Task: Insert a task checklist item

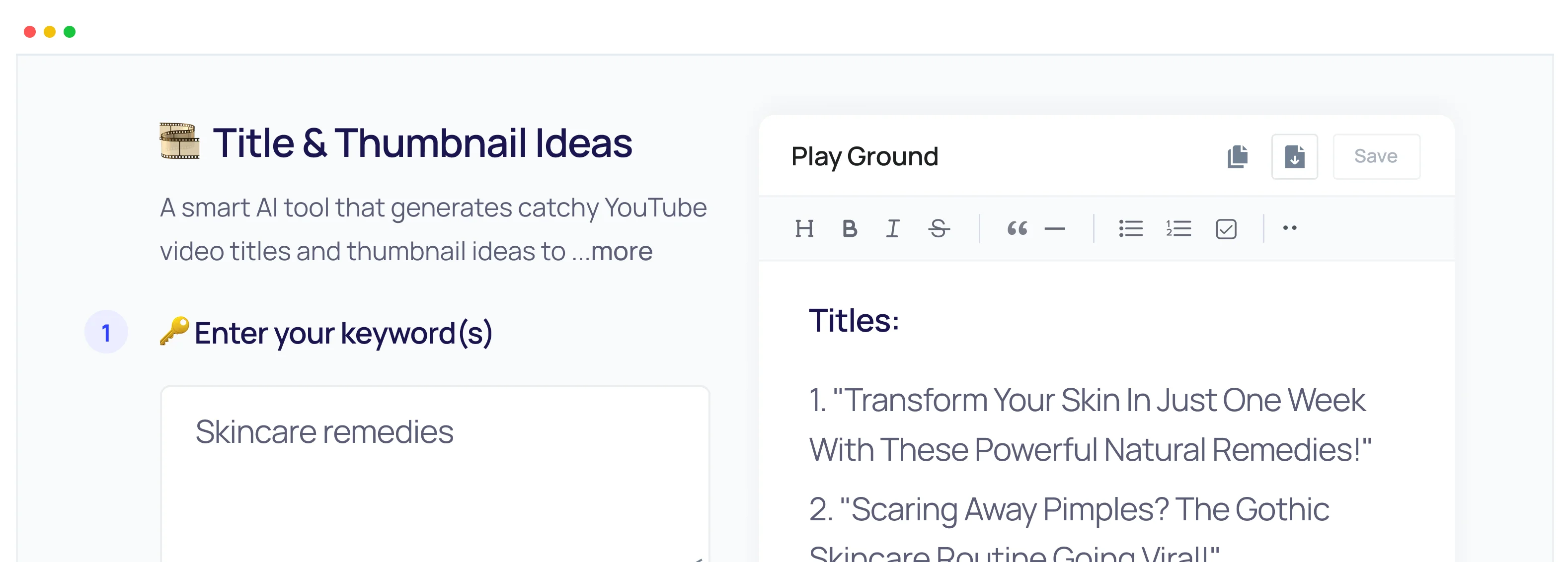Action: pyautogui.click(x=1226, y=228)
